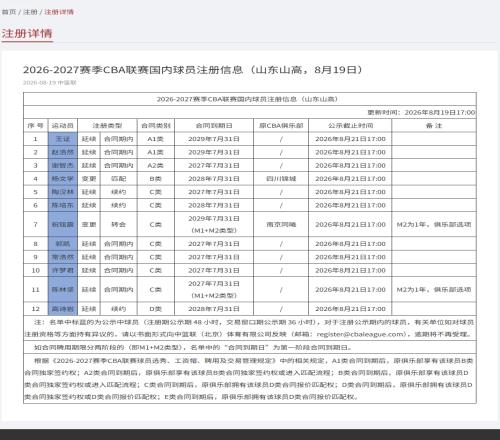The height and width of the screenshot is (440, 500).
Task: Click the 合同到期日 column header
Action: point(214,126)
